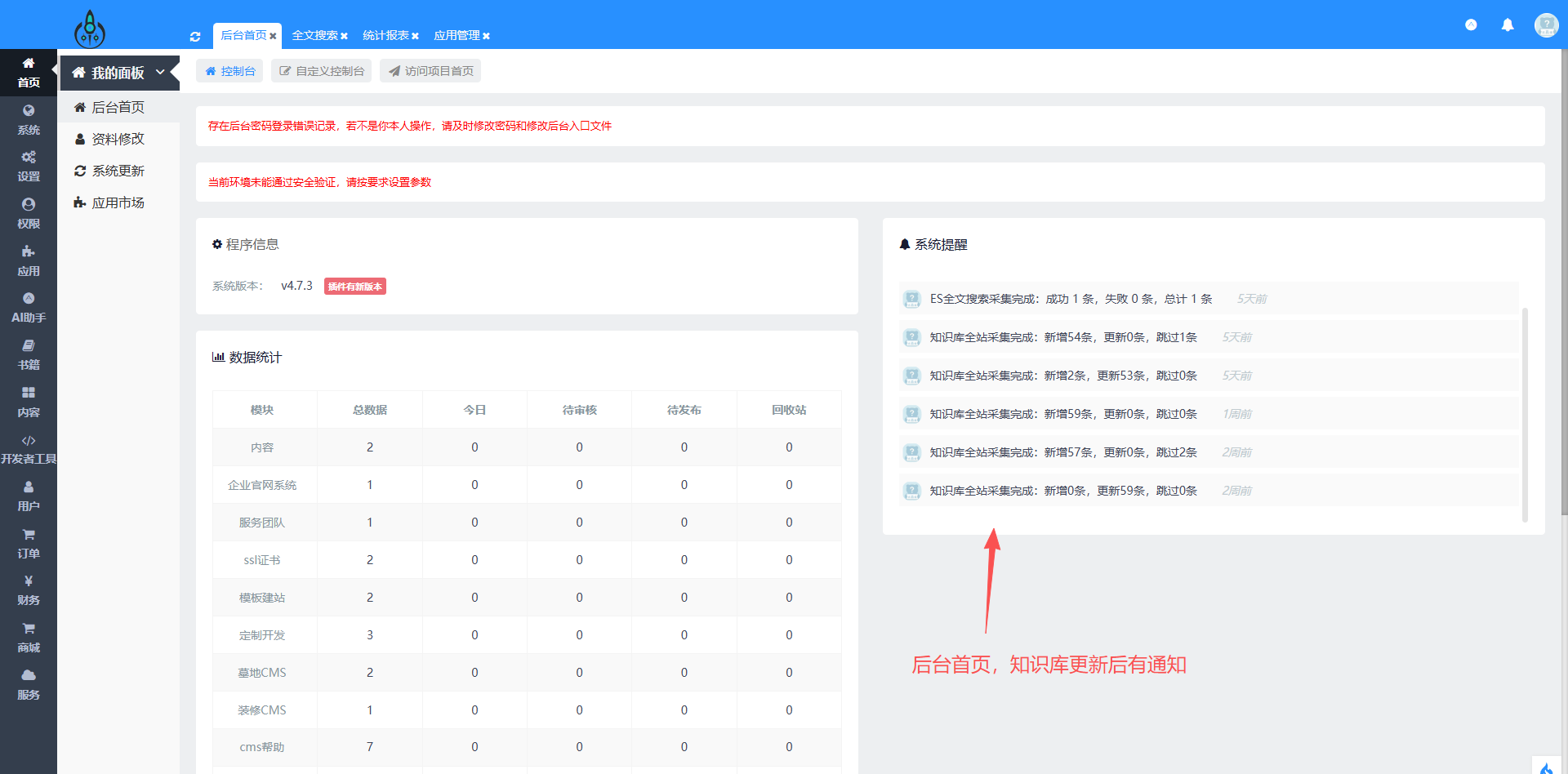Open the 设置 settings sidebar icon
Viewport: 1568px width, 774px height.
pyautogui.click(x=29, y=167)
